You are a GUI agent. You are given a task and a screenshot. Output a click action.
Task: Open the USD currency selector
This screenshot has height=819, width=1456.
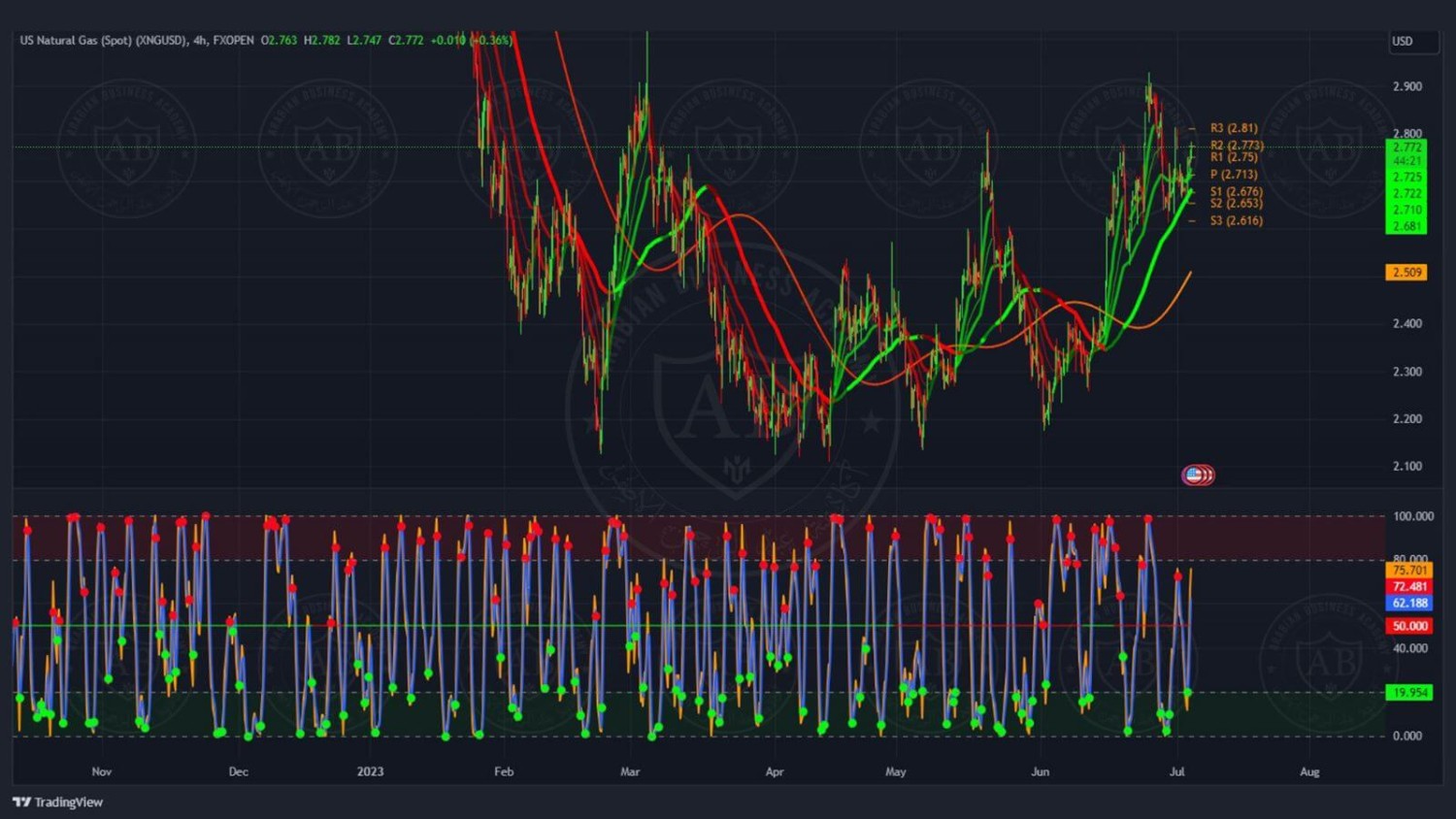(x=1403, y=41)
